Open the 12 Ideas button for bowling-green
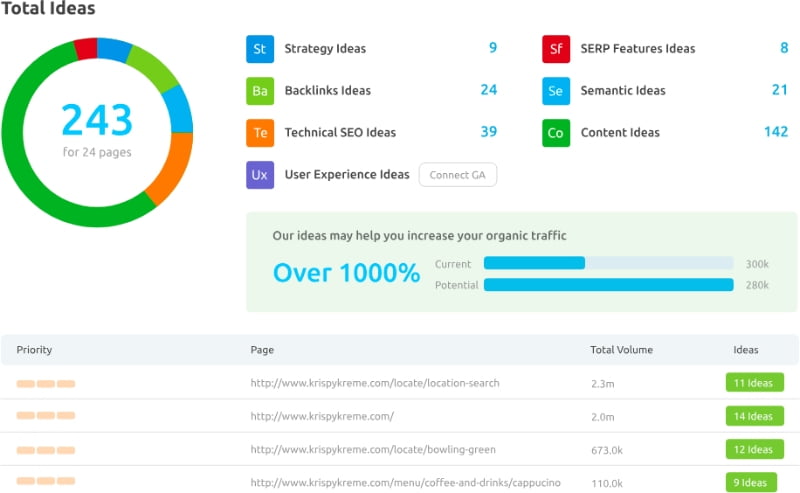Image resolution: width=800 pixels, height=493 pixels. point(754,450)
